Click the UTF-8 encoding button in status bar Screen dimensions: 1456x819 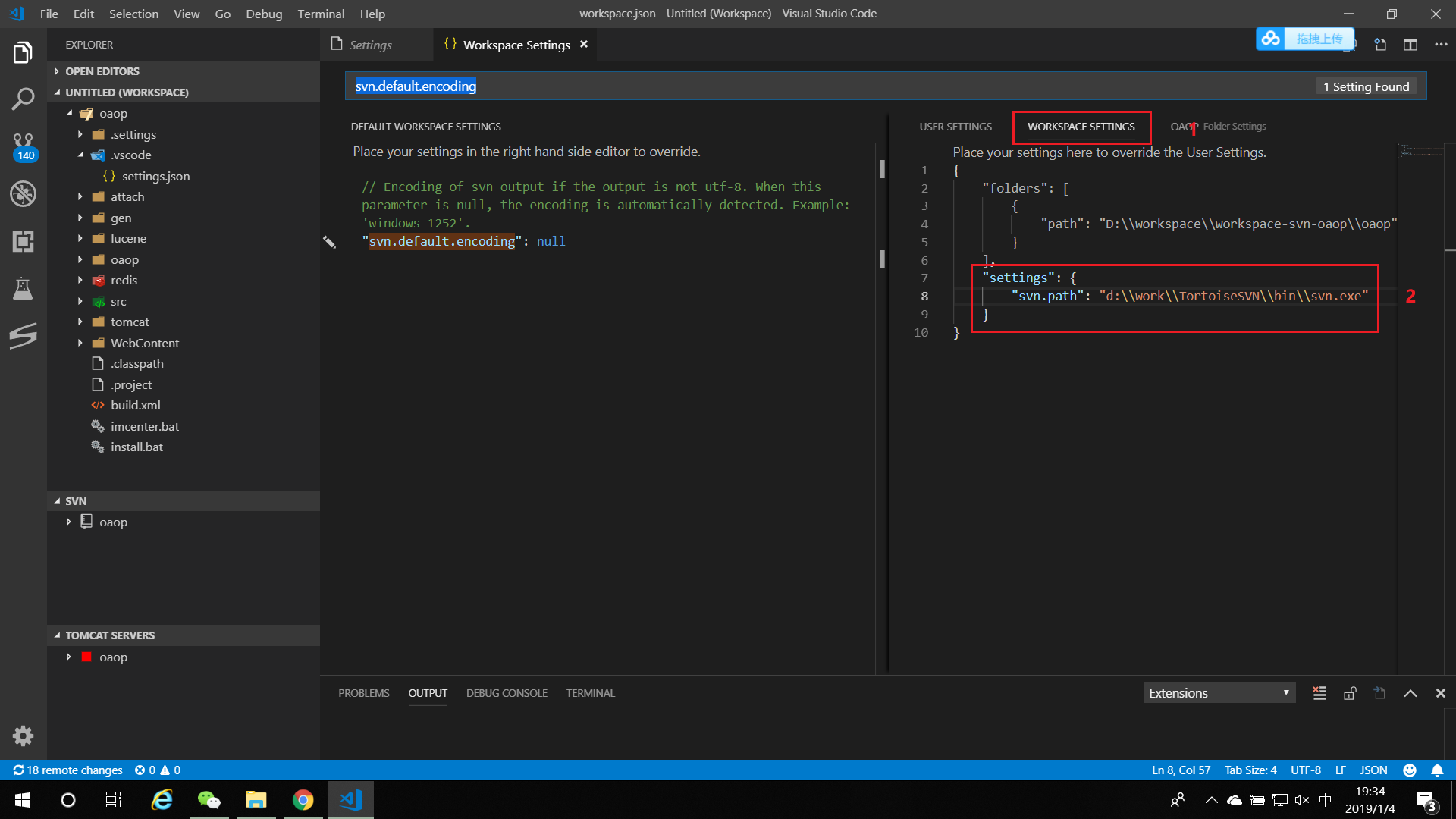(x=1305, y=770)
